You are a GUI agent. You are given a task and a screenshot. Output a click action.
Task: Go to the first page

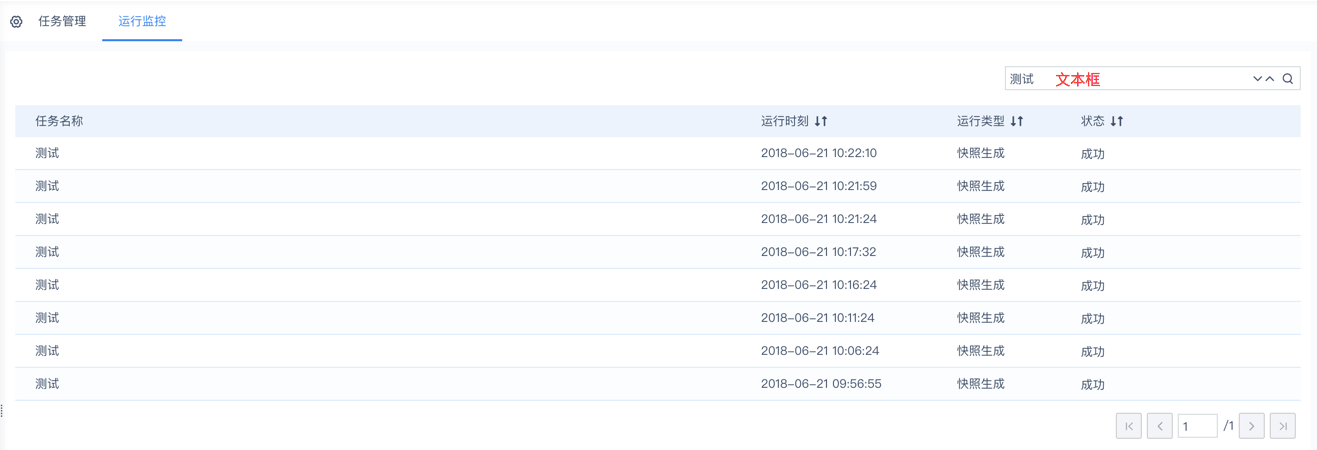click(x=1129, y=426)
